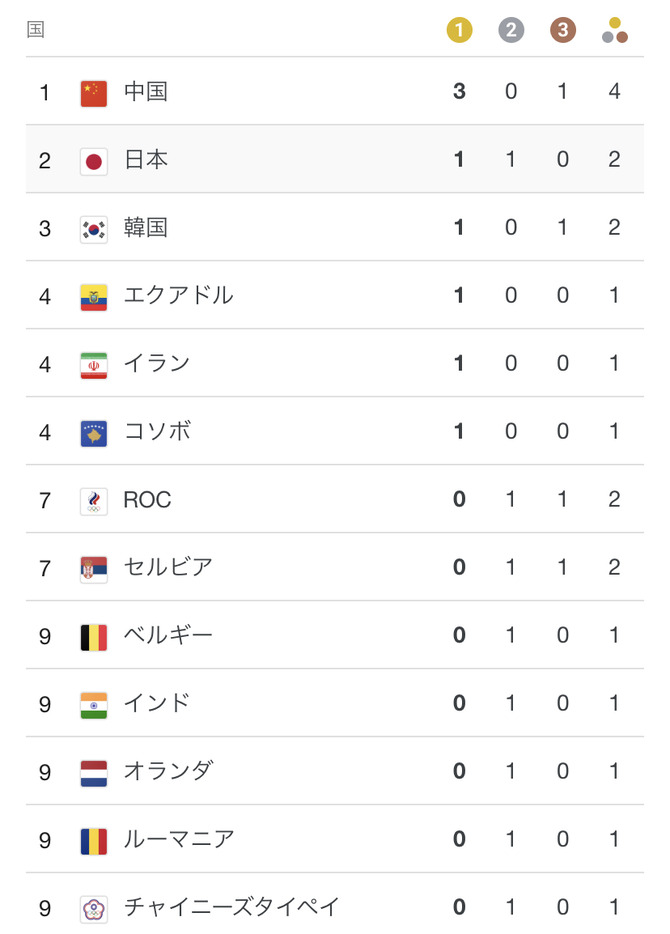The image size is (670, 934).
Task: Click the silver medal column header icon
Action: click(x=511, y=30)
